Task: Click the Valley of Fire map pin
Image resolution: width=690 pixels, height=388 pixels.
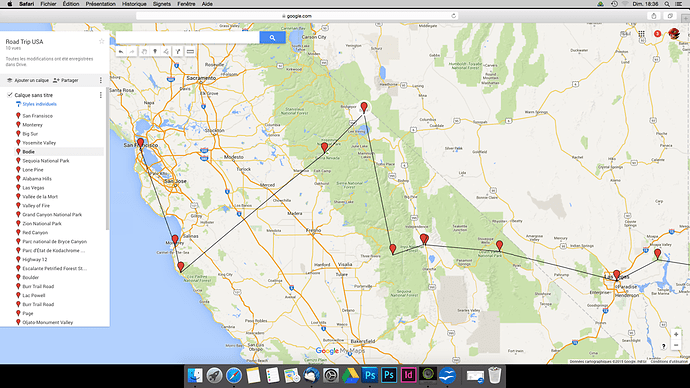Action: [657, 254]
